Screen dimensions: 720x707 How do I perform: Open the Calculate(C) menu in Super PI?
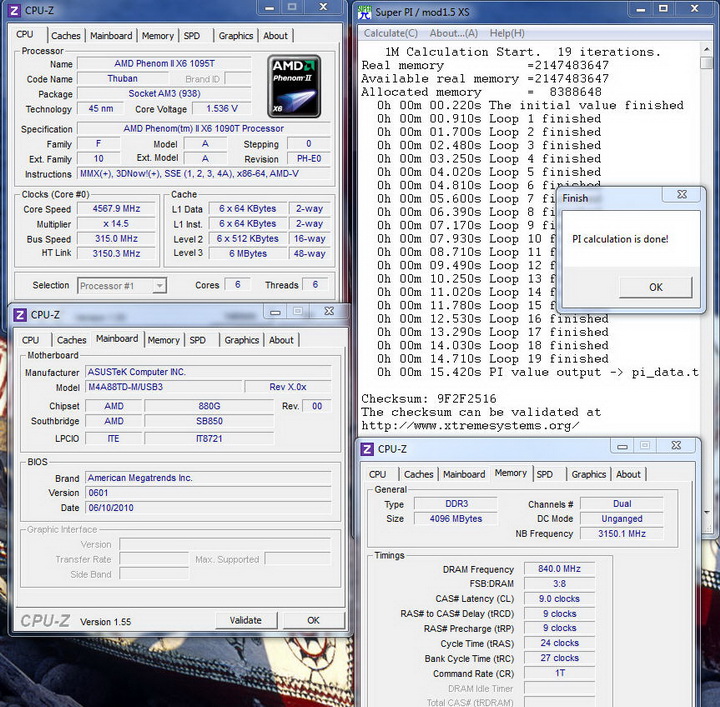pyautogui.click(x=391, y=33)
